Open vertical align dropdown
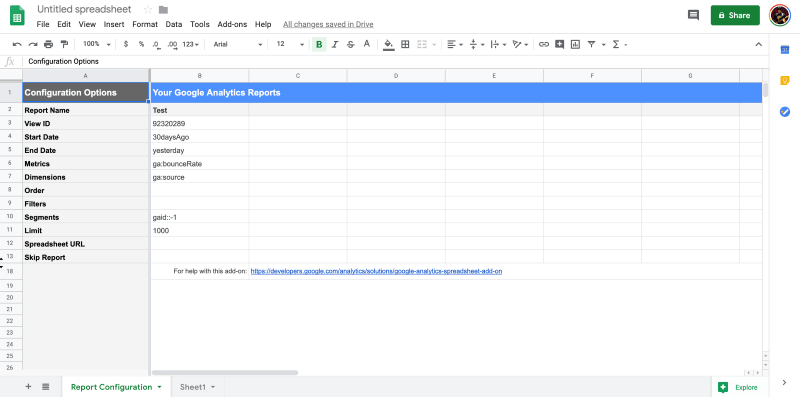This screenshot has height=397, width=800. click(x=476, y=44)
